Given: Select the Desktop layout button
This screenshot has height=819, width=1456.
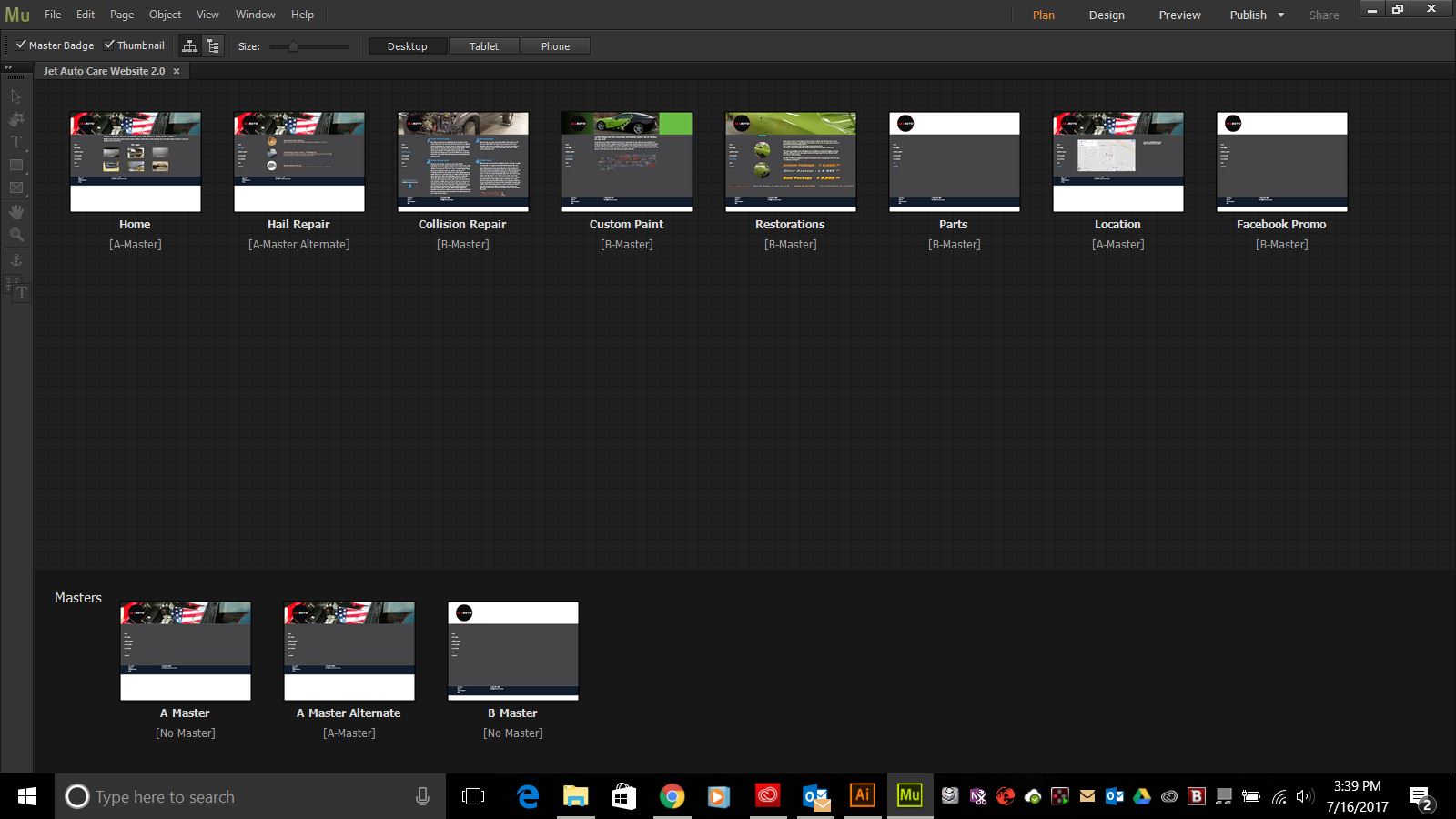Looking at the screenshot, I should 408,46.
